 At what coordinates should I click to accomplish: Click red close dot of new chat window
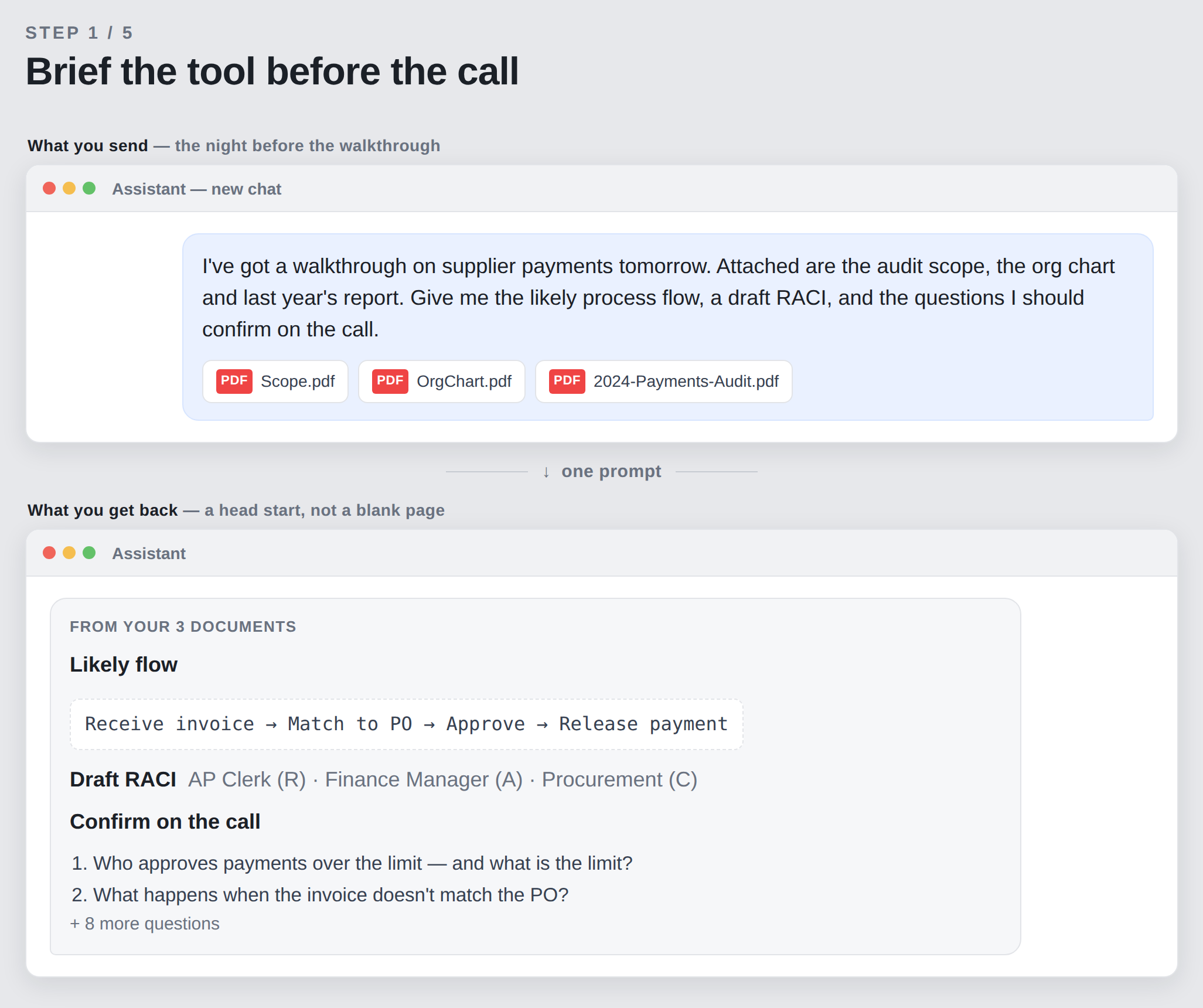click(49, 188)
